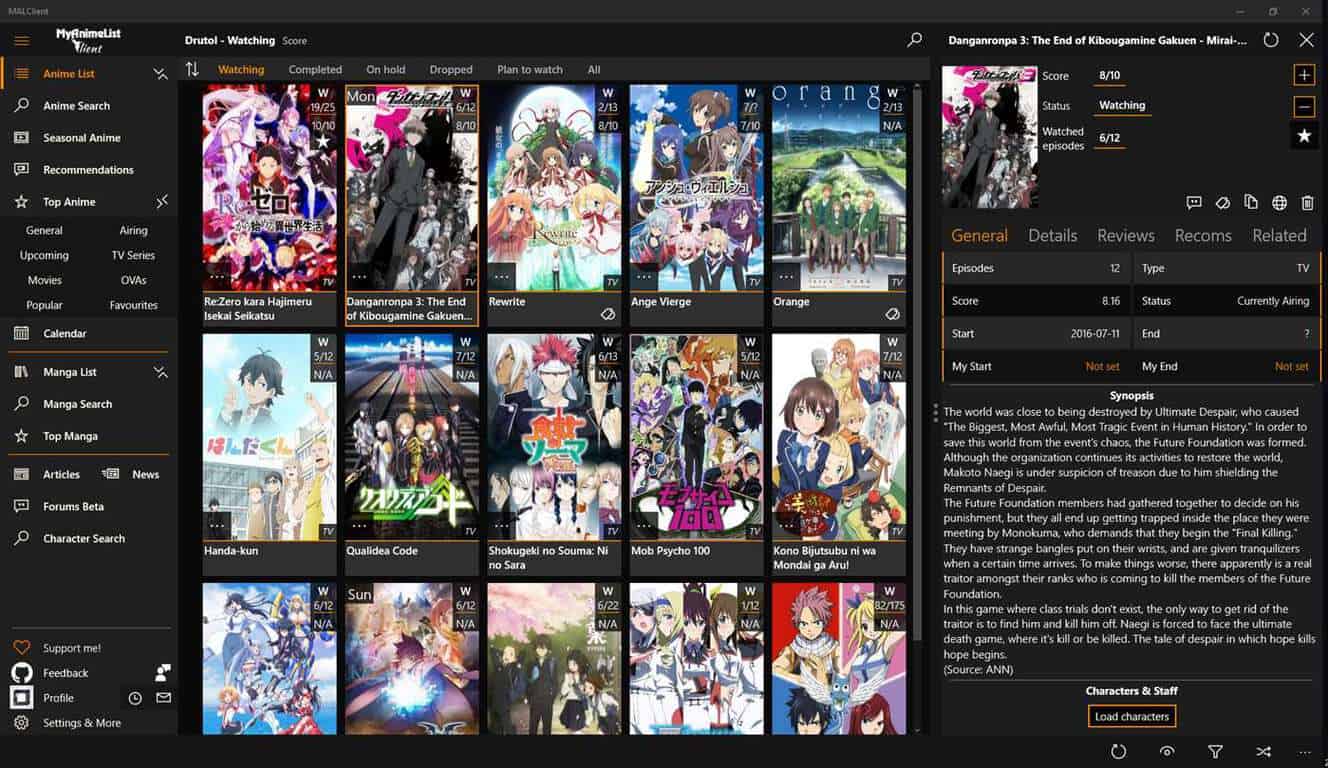Switch to the On hold tab
The image size is (1328, 768).
click(386, 70)
